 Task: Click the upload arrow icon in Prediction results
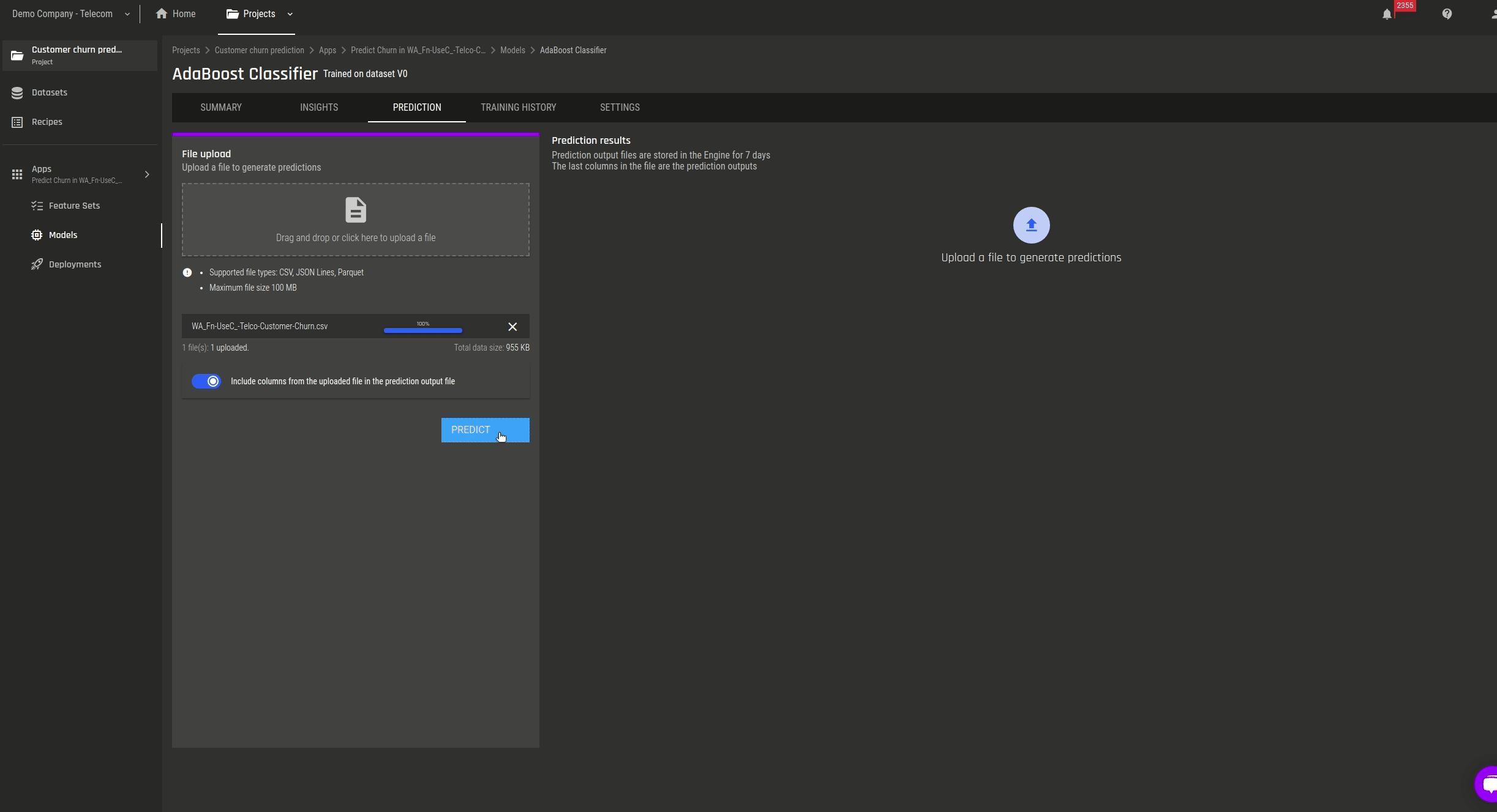click(1031, 225)
